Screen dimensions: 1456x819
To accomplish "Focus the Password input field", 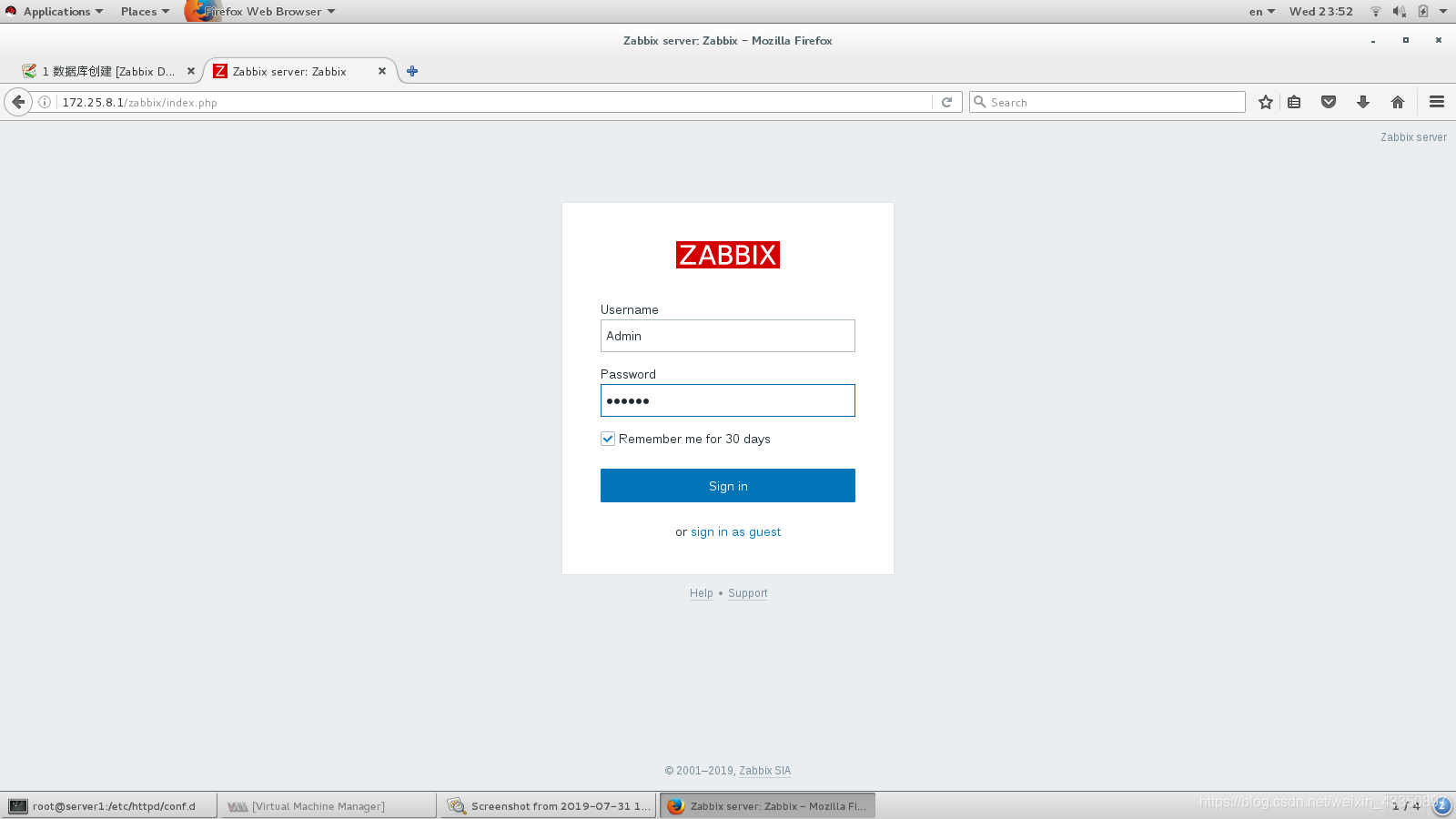I will [x=728, y=400].
